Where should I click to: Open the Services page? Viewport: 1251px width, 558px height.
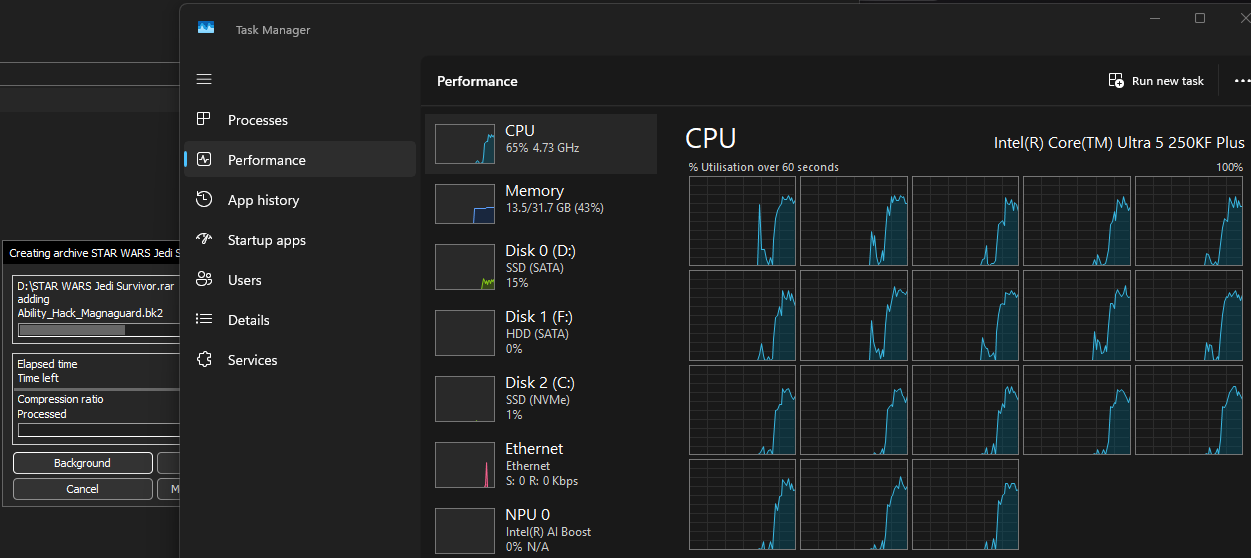pyautogui.click(x=300, y=360)
